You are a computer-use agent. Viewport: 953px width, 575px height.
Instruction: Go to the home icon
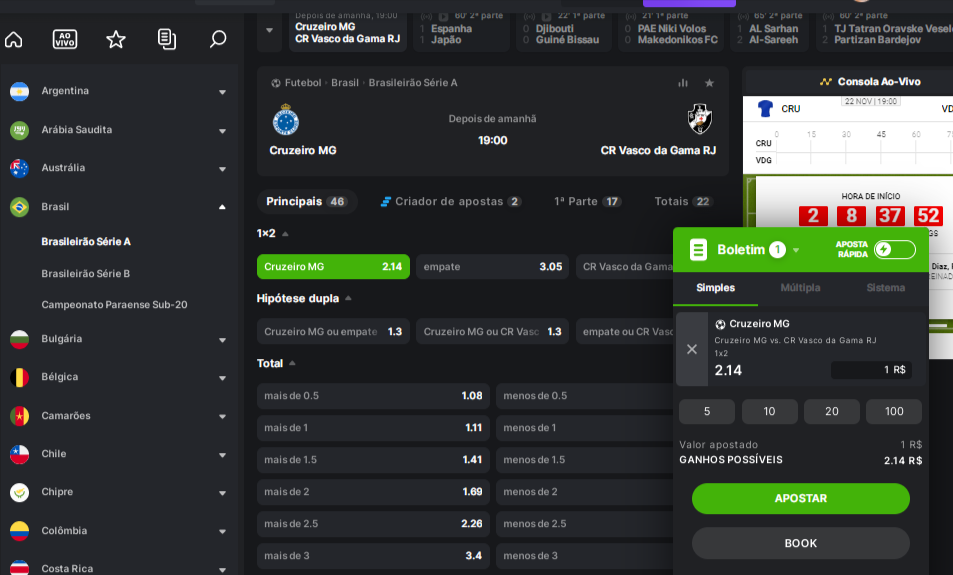point(13,40)
